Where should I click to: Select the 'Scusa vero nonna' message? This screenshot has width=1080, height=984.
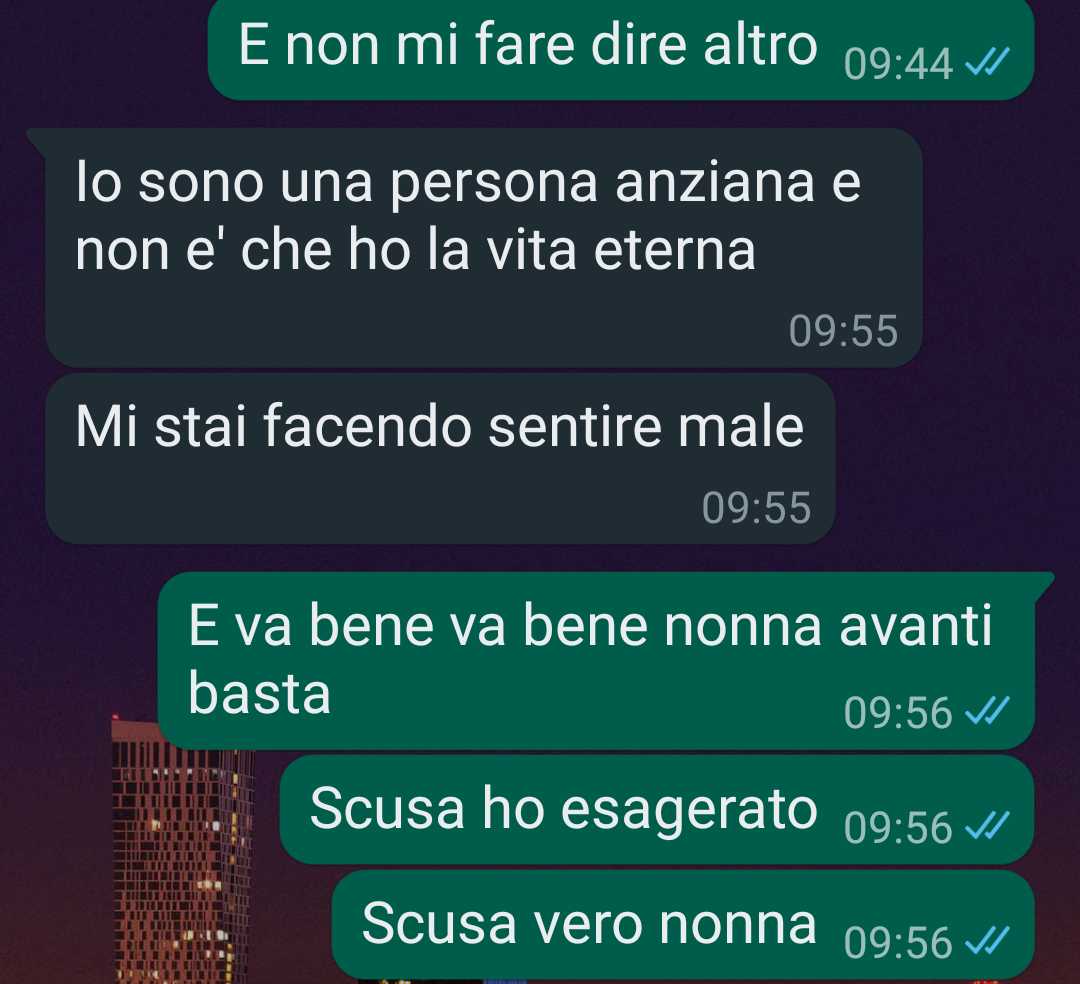pyautogui.click(x=683, y=925)
